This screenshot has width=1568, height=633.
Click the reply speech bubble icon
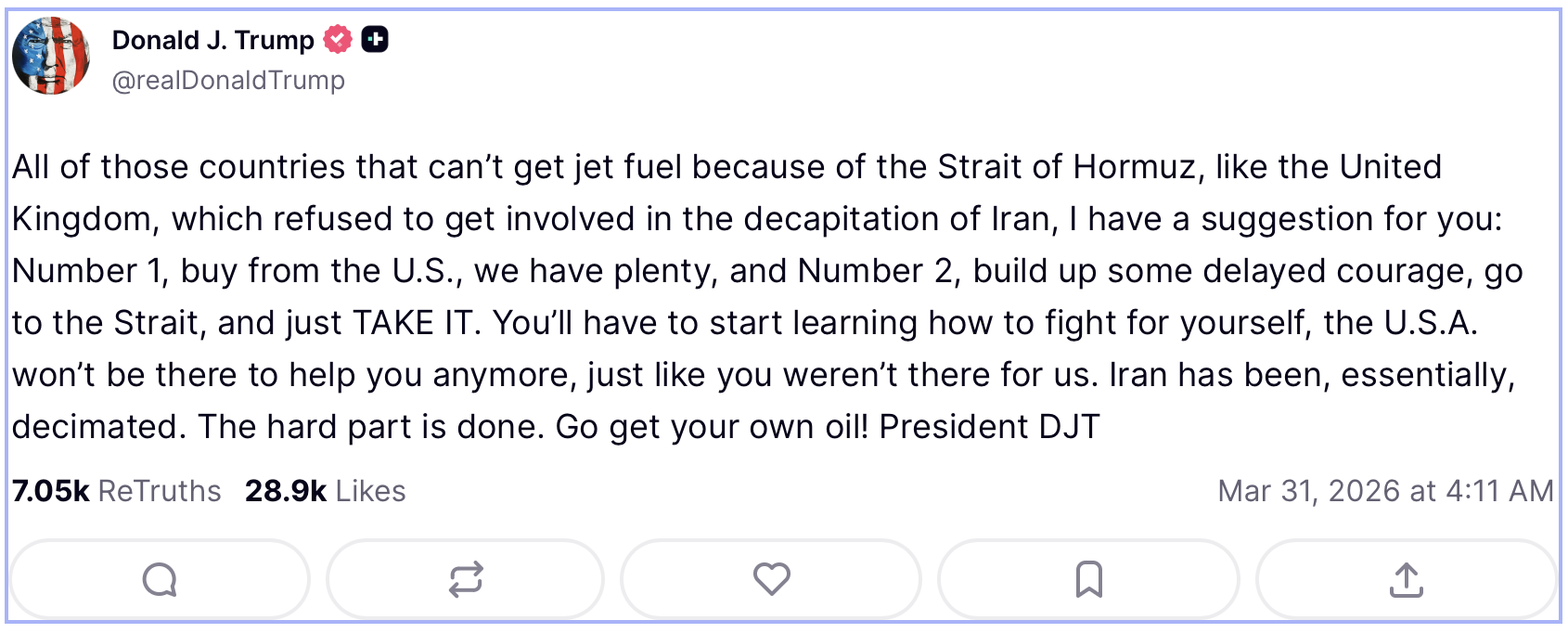160,579
